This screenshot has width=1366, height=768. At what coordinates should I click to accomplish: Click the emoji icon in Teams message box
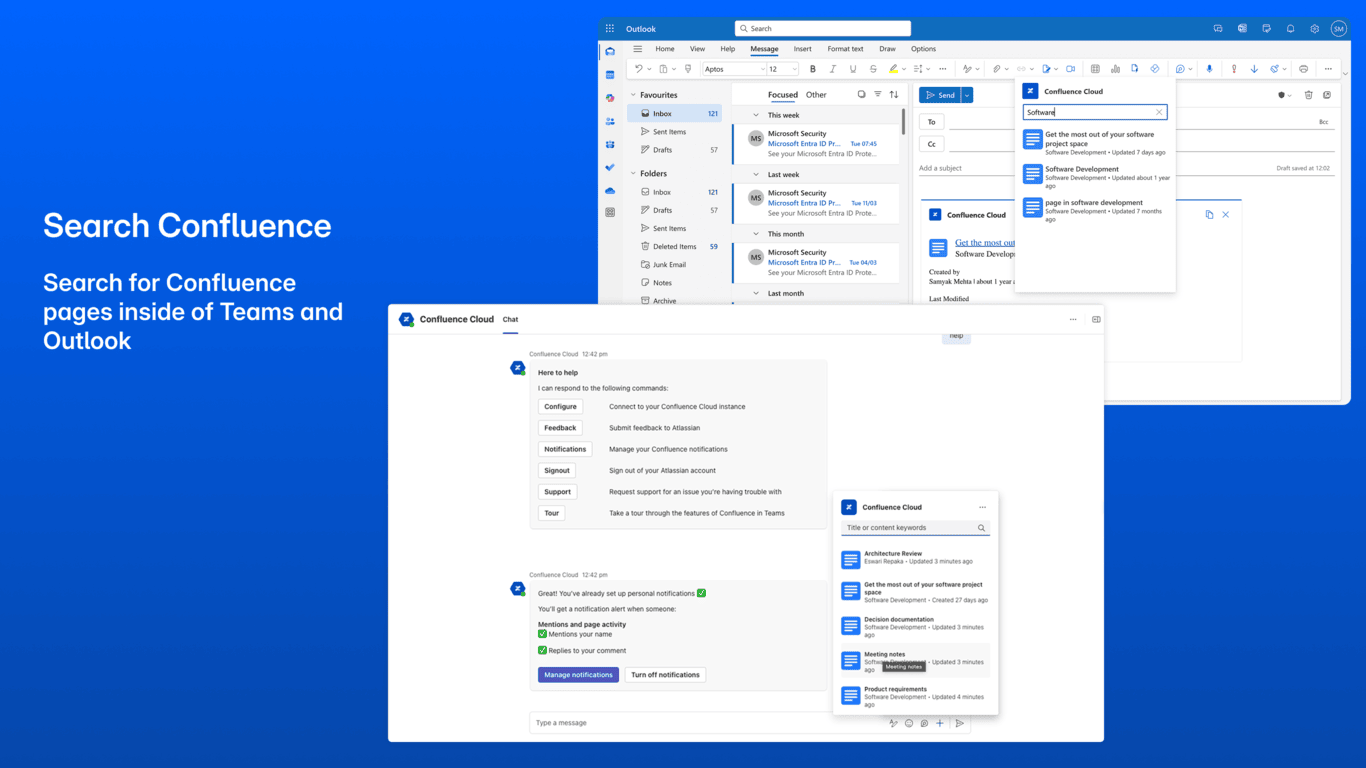point(909,723)
